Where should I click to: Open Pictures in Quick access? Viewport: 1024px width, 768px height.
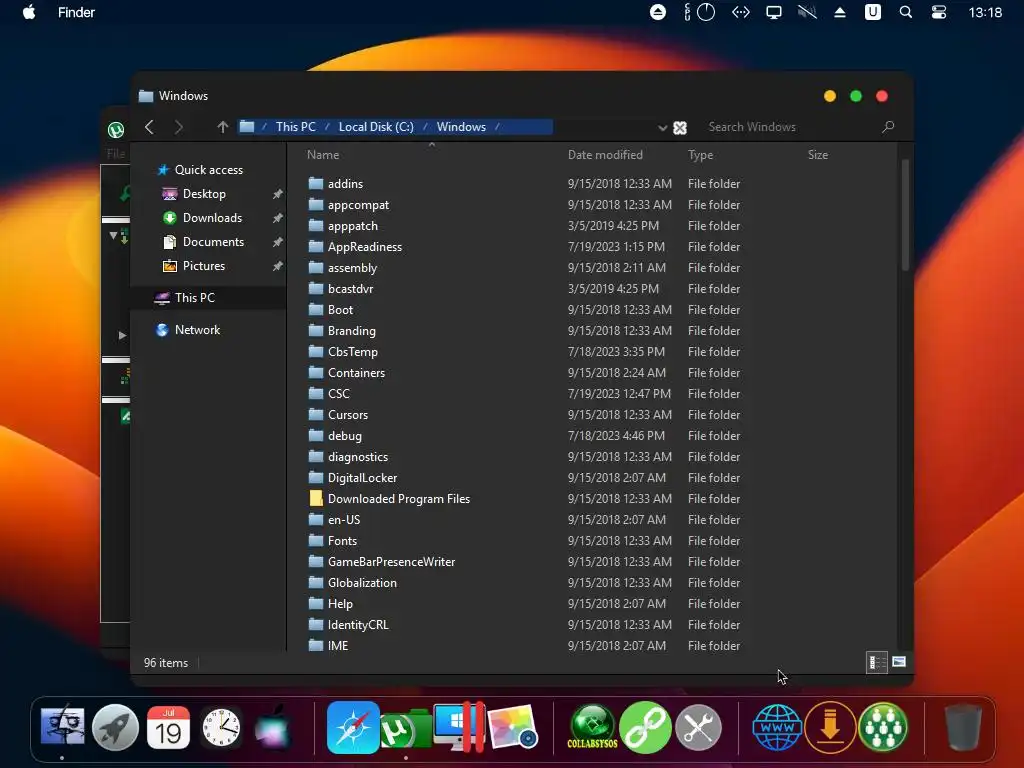click(204, 266)
